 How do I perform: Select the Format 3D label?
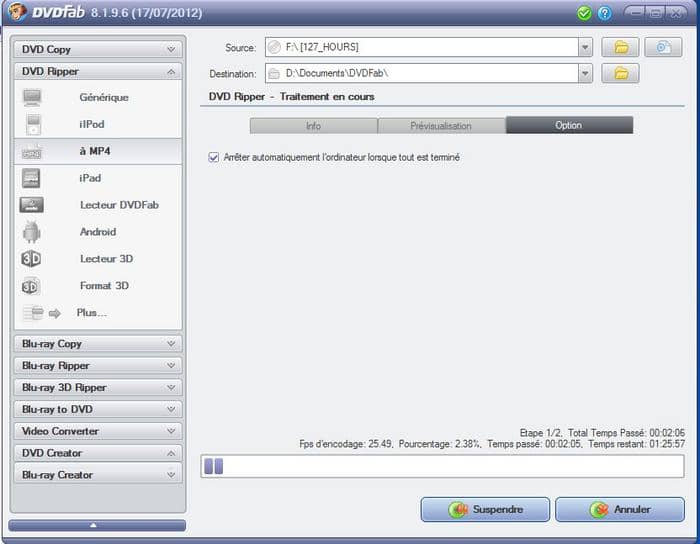[x=104, y=286]
